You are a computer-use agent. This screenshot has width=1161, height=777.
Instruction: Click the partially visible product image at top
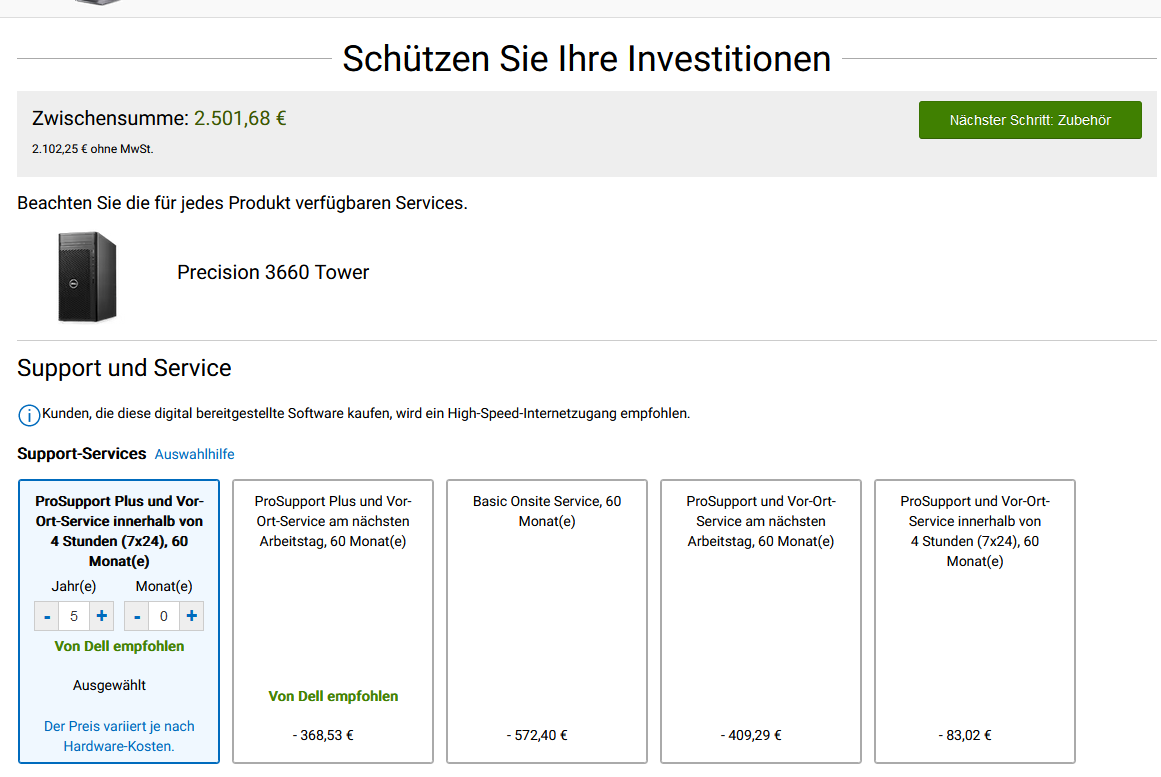click(98, 5)
